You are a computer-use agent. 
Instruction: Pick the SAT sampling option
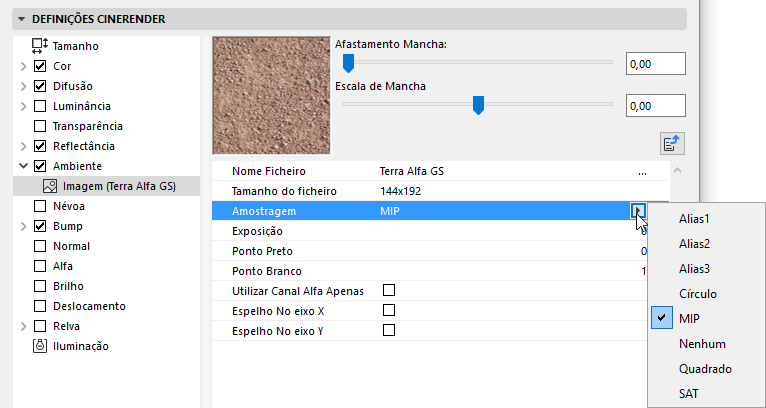689,394
